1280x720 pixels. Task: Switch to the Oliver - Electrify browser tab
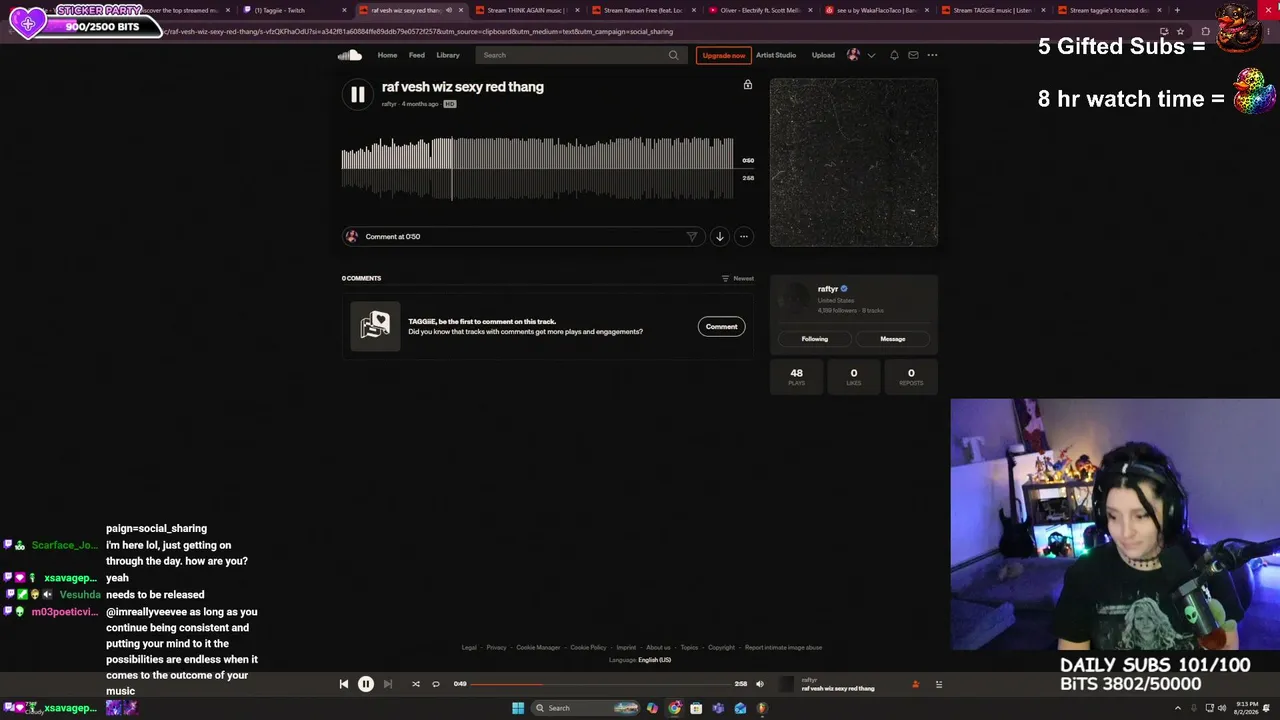[x=759, y=10]
